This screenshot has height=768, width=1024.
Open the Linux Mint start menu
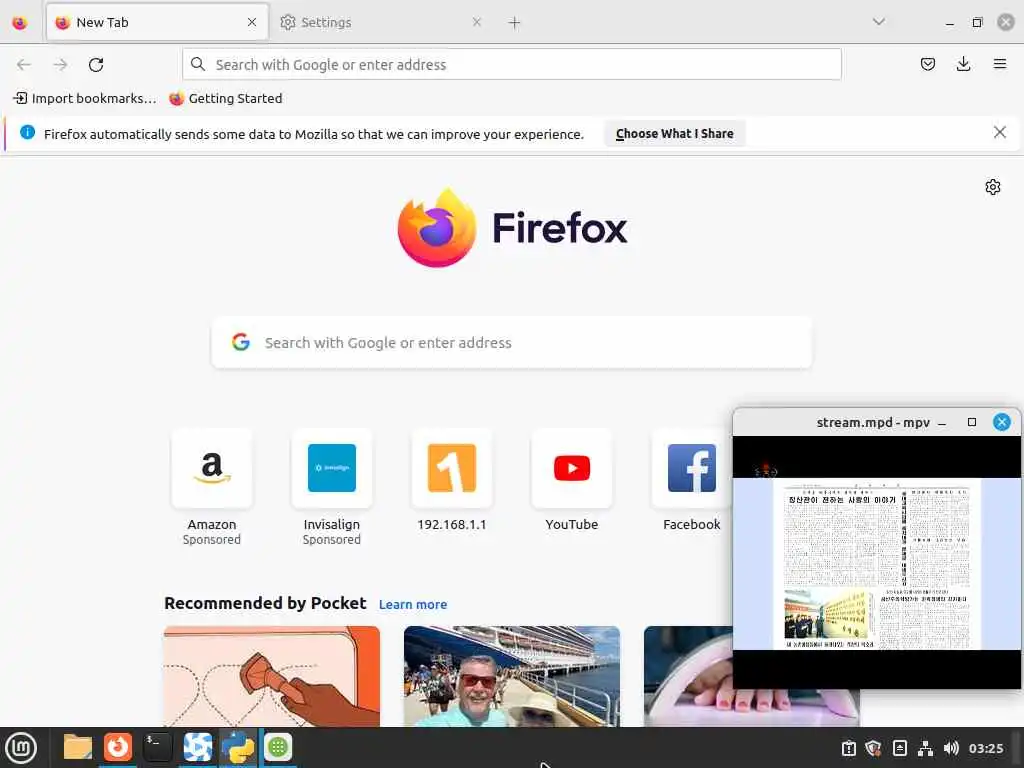(x=21, y=748)
